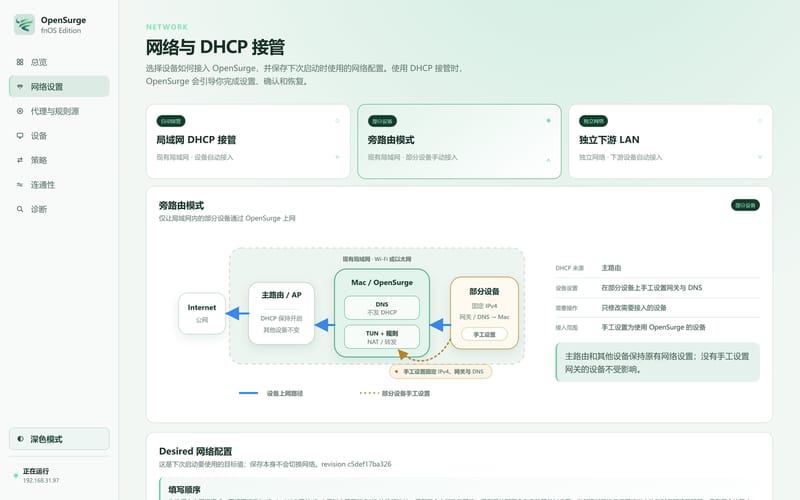The image size is (800, 500).
Task: Click 填写顺序 heading
Action: pos(184,489)
